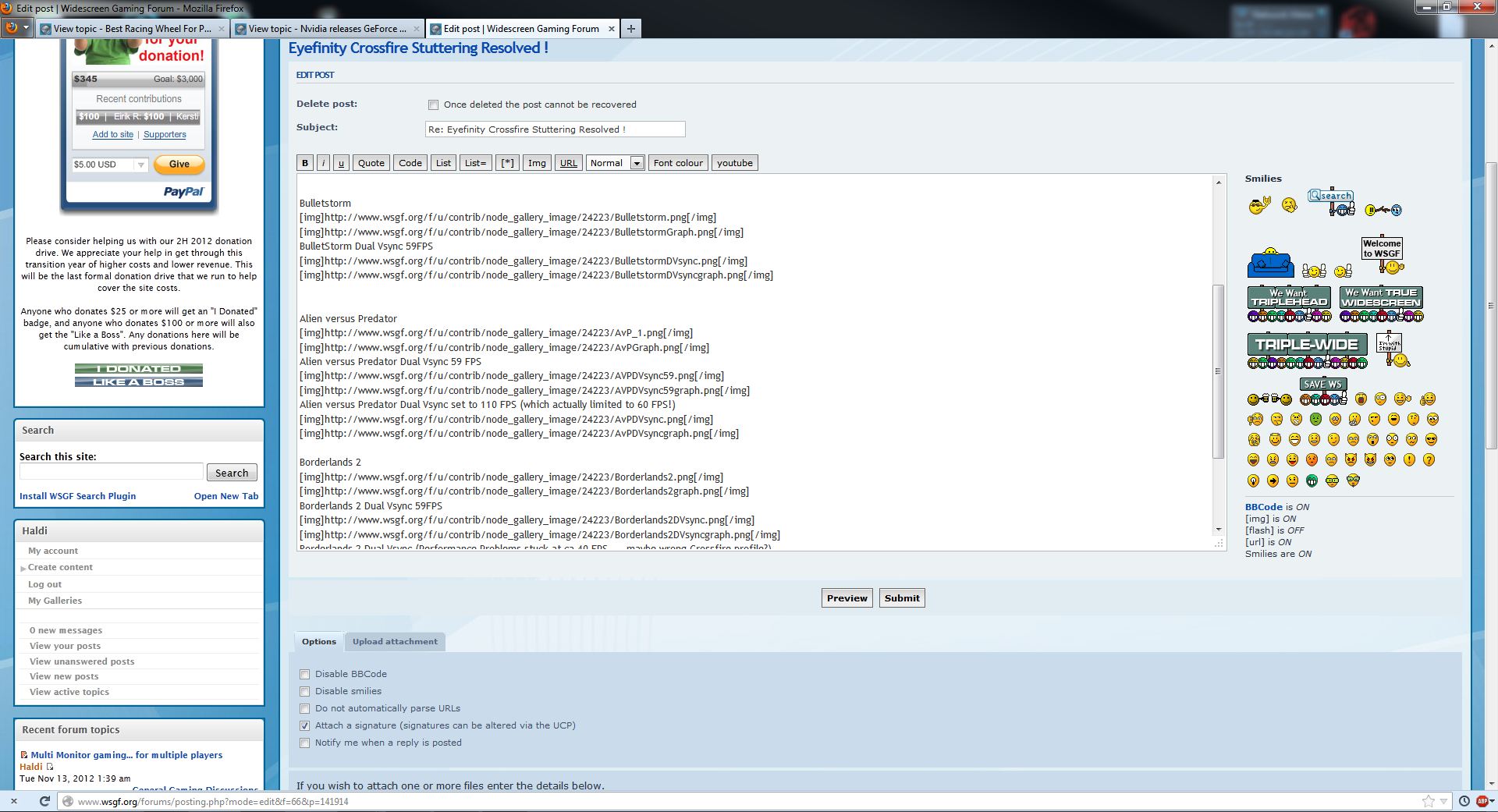Image resolution: width=1498 pixels, height=812 pixels.
Task: Open the $5.00 USD donation amount dropdown
Action: pos(109,165)
